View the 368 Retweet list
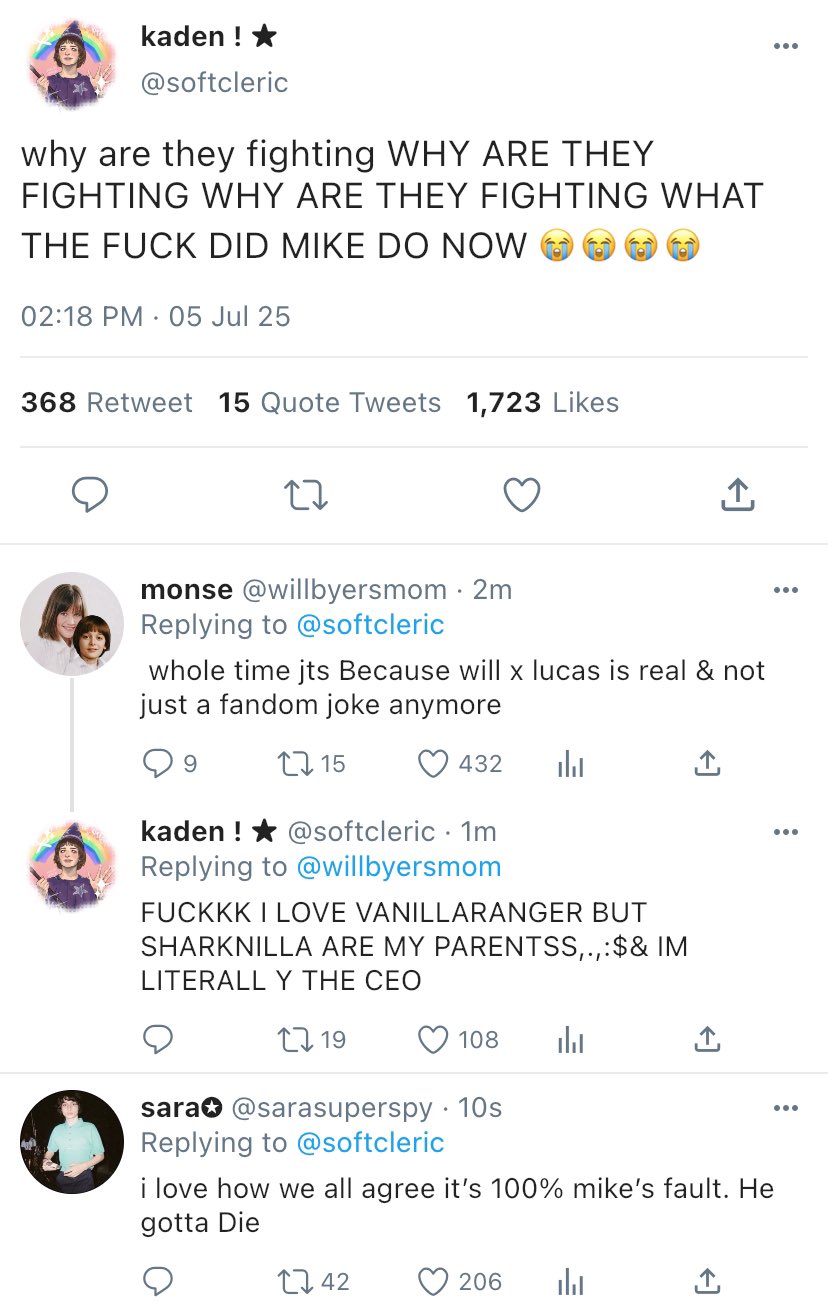This screenshot has width=828, height=1313. coord(106,402)
